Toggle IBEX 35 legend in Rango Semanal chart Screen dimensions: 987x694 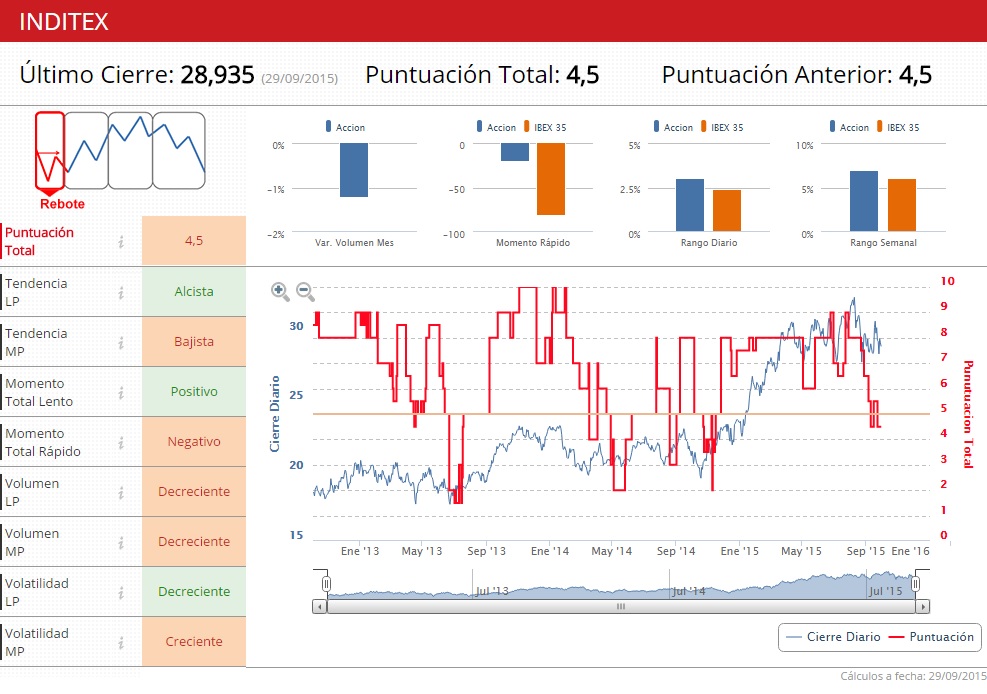898,127
